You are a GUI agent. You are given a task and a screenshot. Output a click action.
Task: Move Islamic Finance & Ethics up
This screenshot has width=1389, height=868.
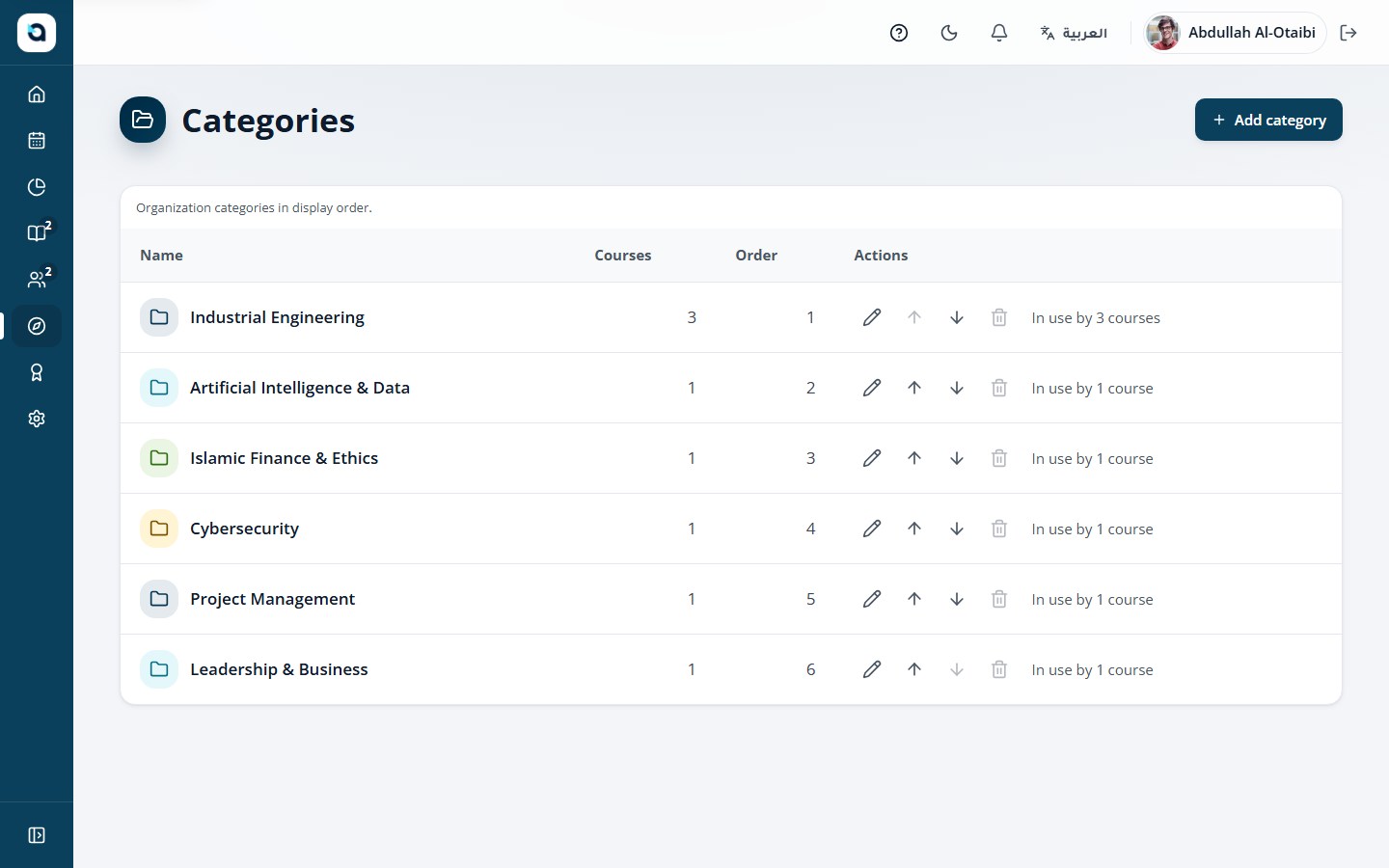(x=914, y=458)
